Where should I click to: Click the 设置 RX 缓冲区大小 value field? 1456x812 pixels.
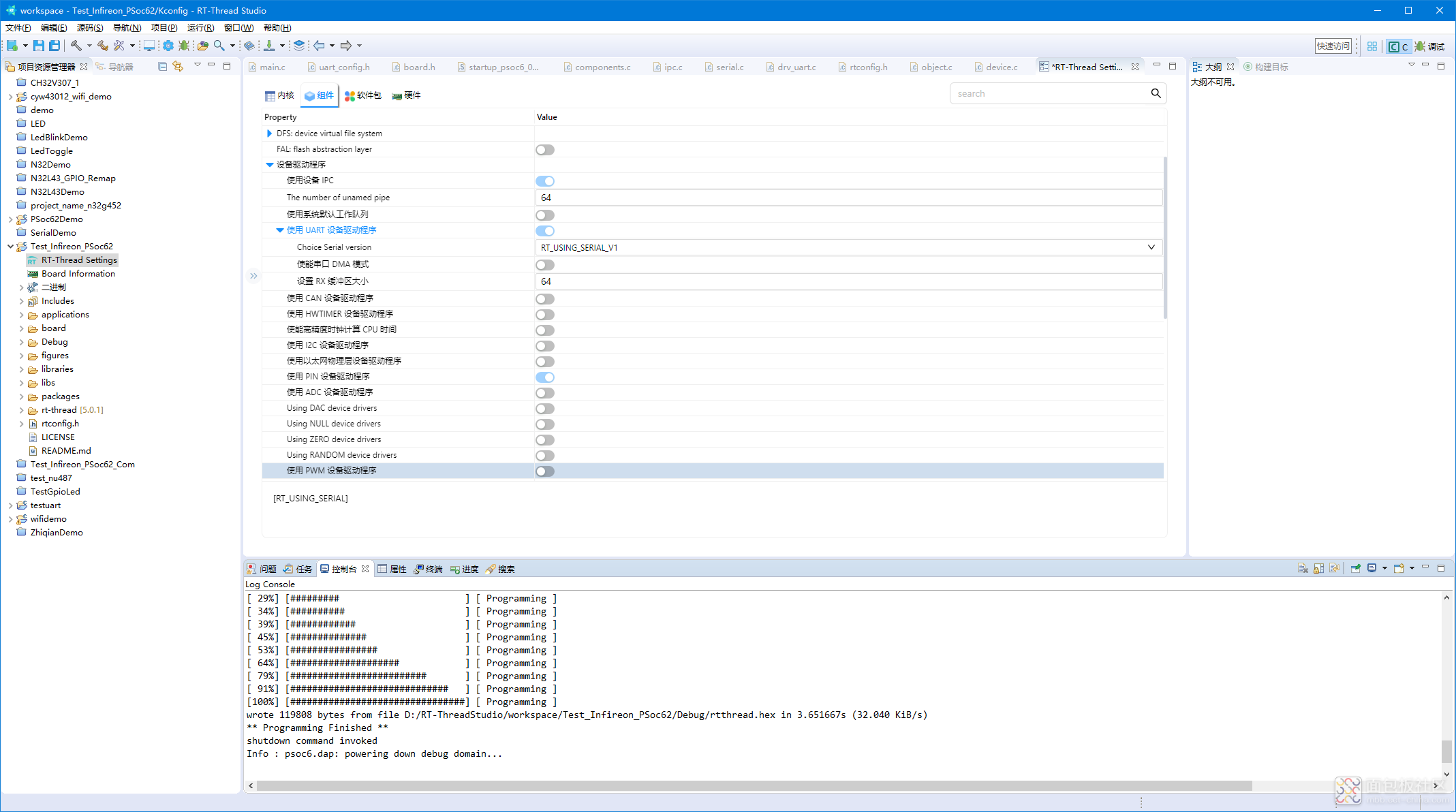(x=849, y=281)
